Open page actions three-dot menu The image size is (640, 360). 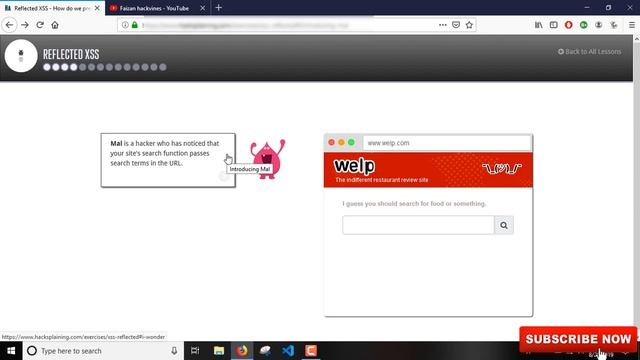point(443,25)
